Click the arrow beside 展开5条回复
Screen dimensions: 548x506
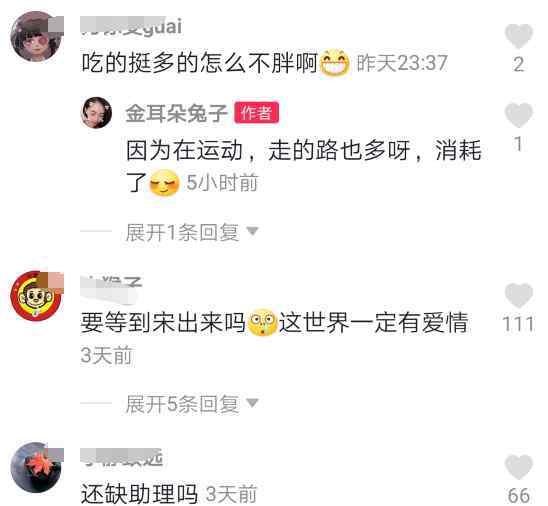tap(252, 403)
